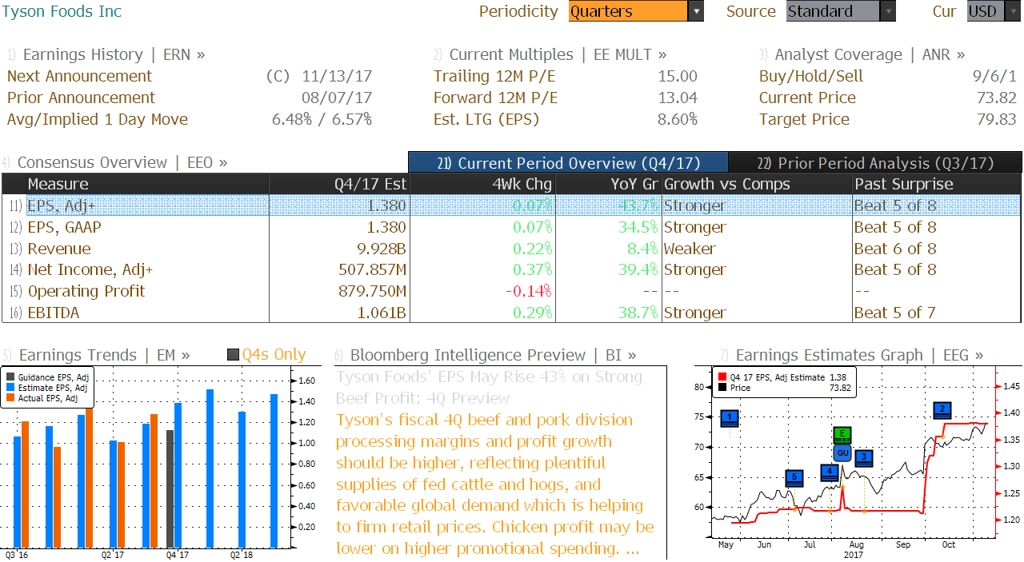Click the blue GU guidance marker on graph
This screenshot has height=562, width=1024.
(842, 452)
